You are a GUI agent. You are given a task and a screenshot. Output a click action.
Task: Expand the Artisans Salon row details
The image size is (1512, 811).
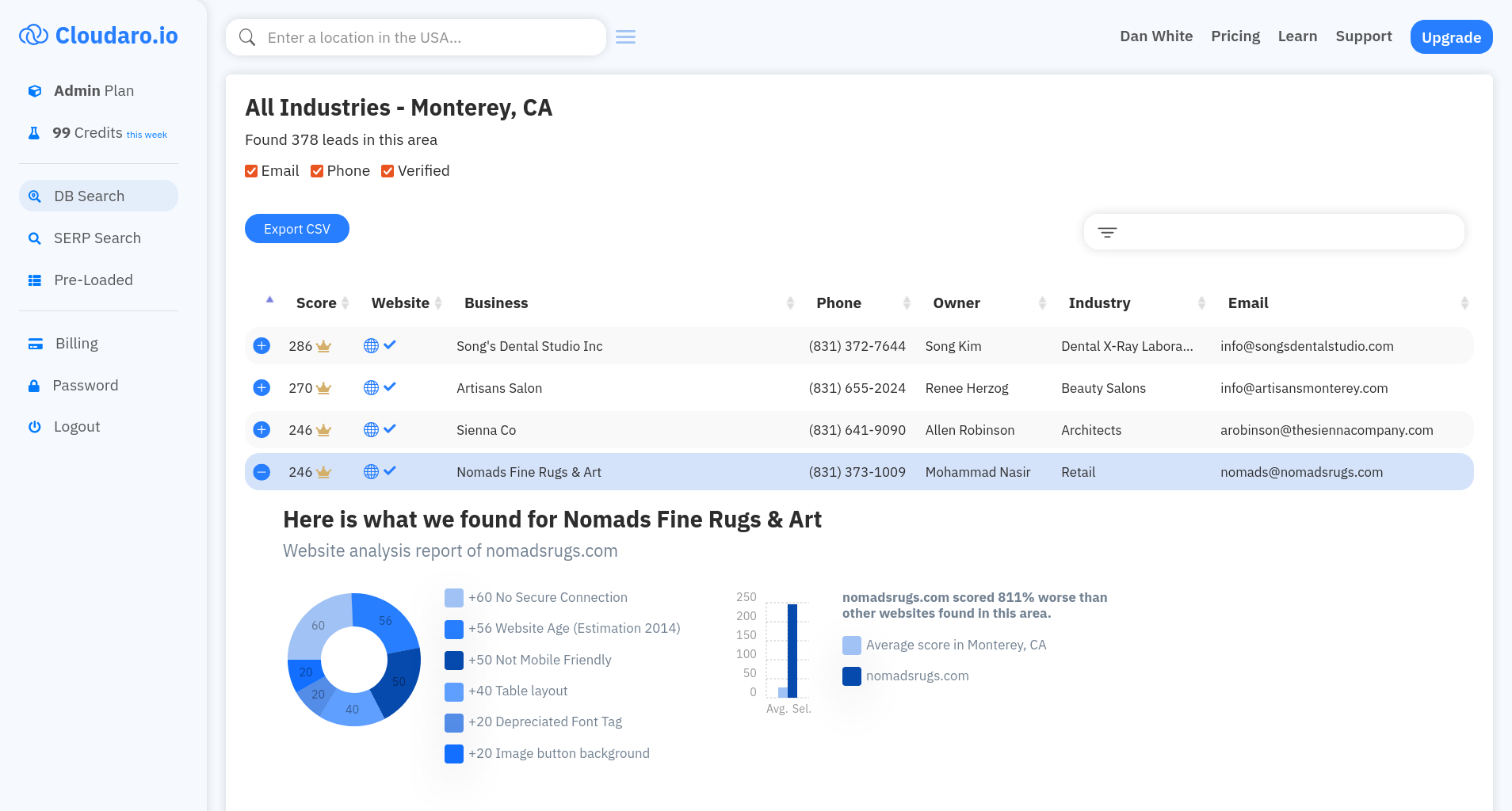[262, 387]
